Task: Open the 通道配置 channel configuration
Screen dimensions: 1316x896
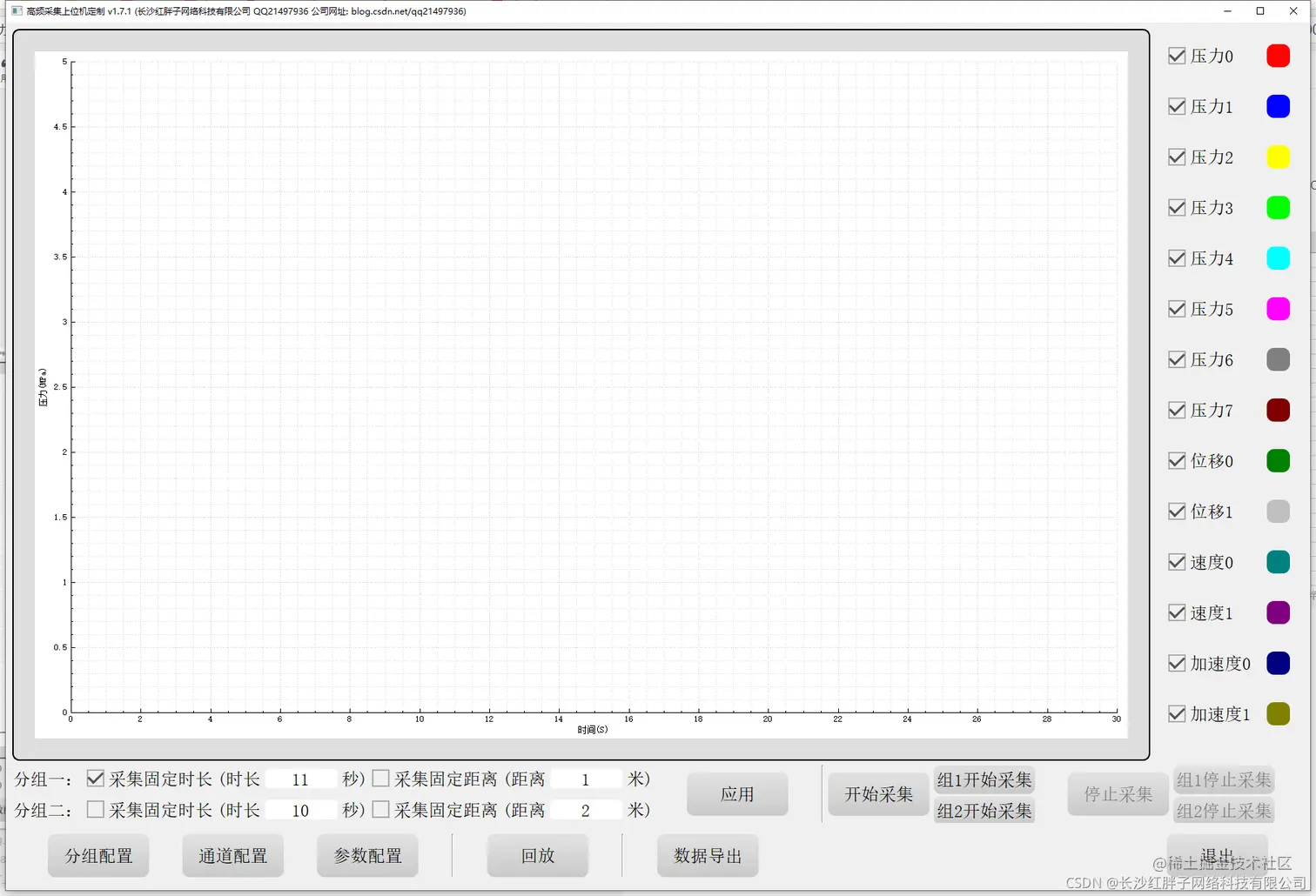Action: point(232,855)
